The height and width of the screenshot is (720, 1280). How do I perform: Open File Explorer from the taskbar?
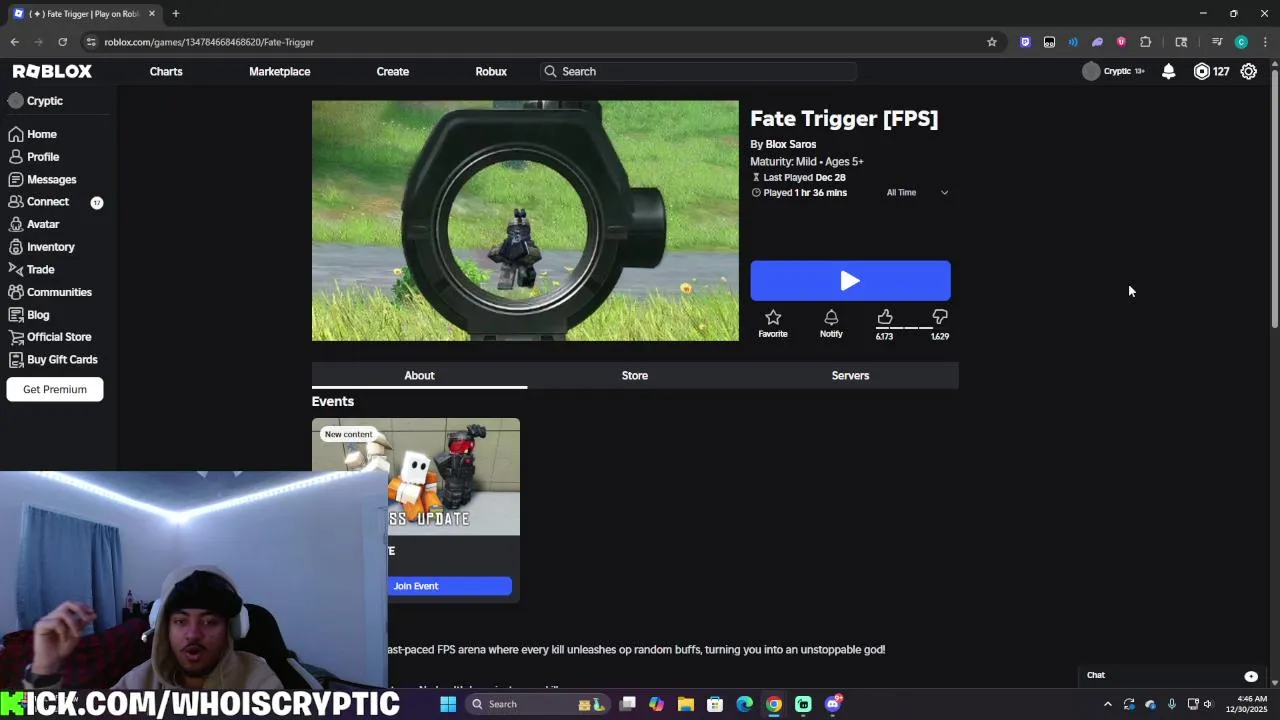click(685, 704)
